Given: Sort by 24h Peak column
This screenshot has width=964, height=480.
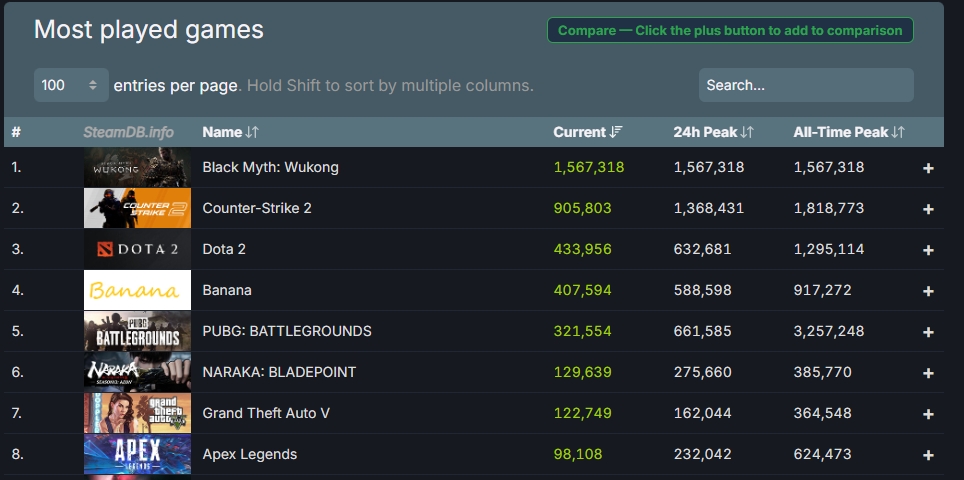Looking at the screenshot, I should coord(713,132).
